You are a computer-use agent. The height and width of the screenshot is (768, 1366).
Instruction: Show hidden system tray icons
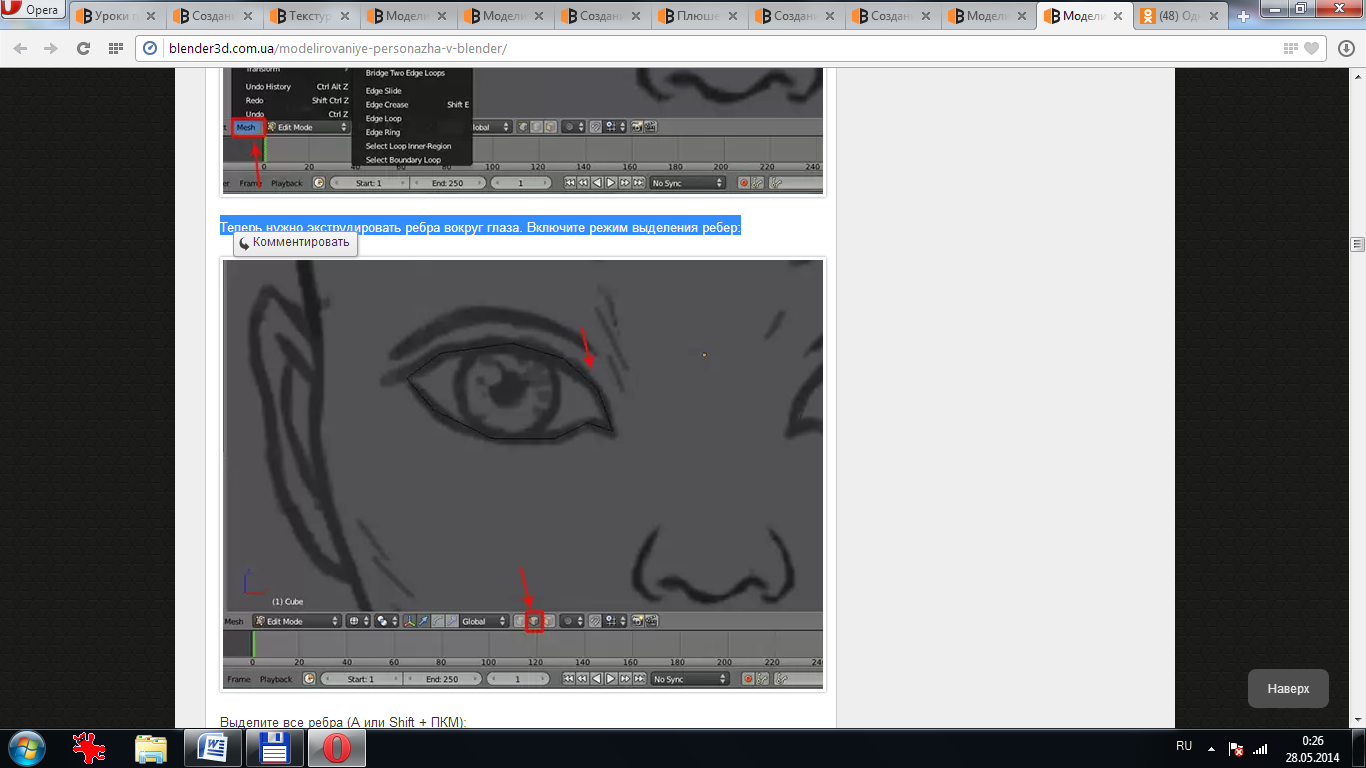pyautogui.click(x=1212, y=747)
